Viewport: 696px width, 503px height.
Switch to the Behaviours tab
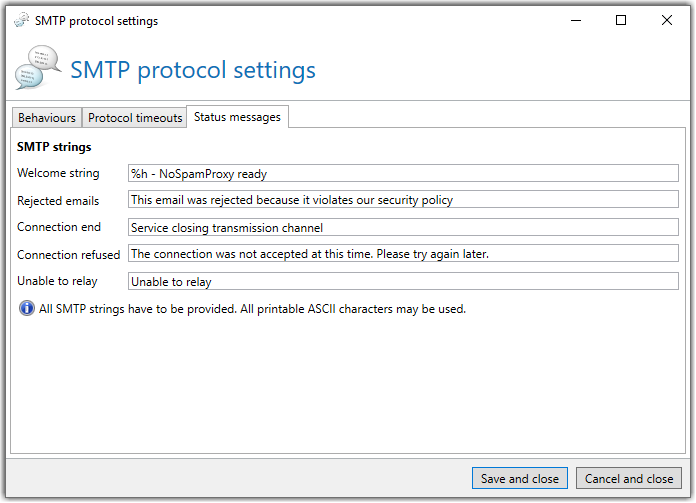click(47, 118)
